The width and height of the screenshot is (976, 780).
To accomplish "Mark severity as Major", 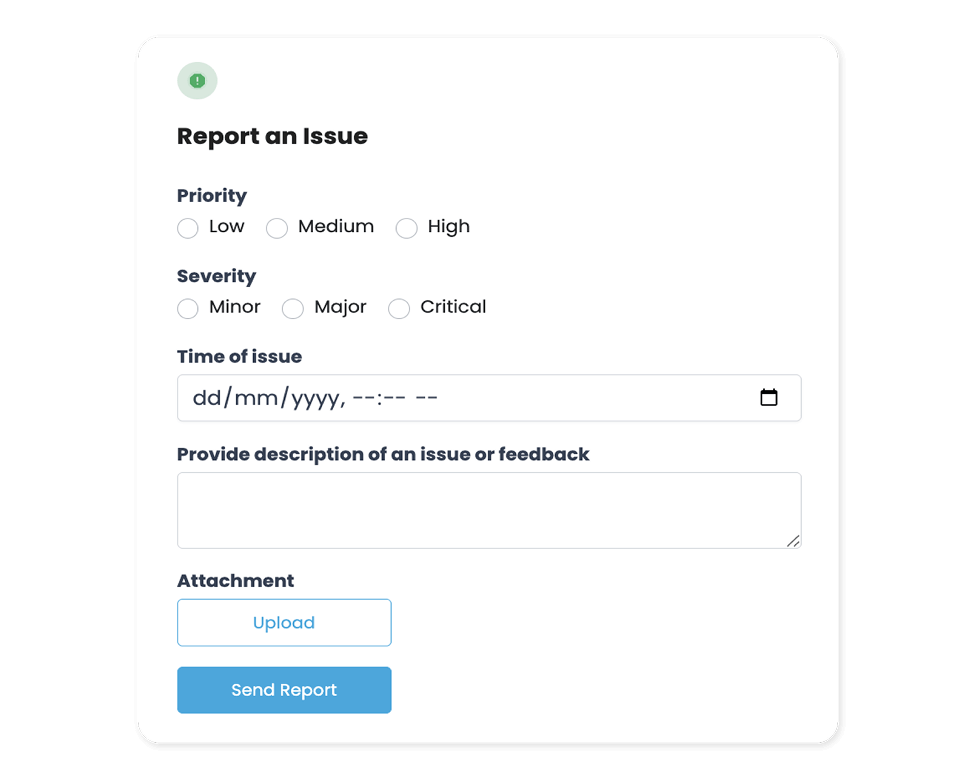I will pos(293,308).
